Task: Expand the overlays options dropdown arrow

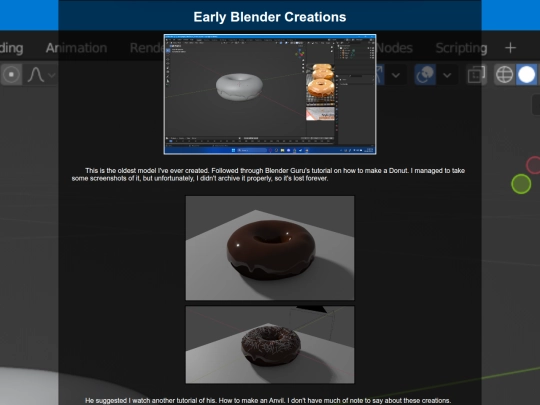Action: click(x=447, y=75)
